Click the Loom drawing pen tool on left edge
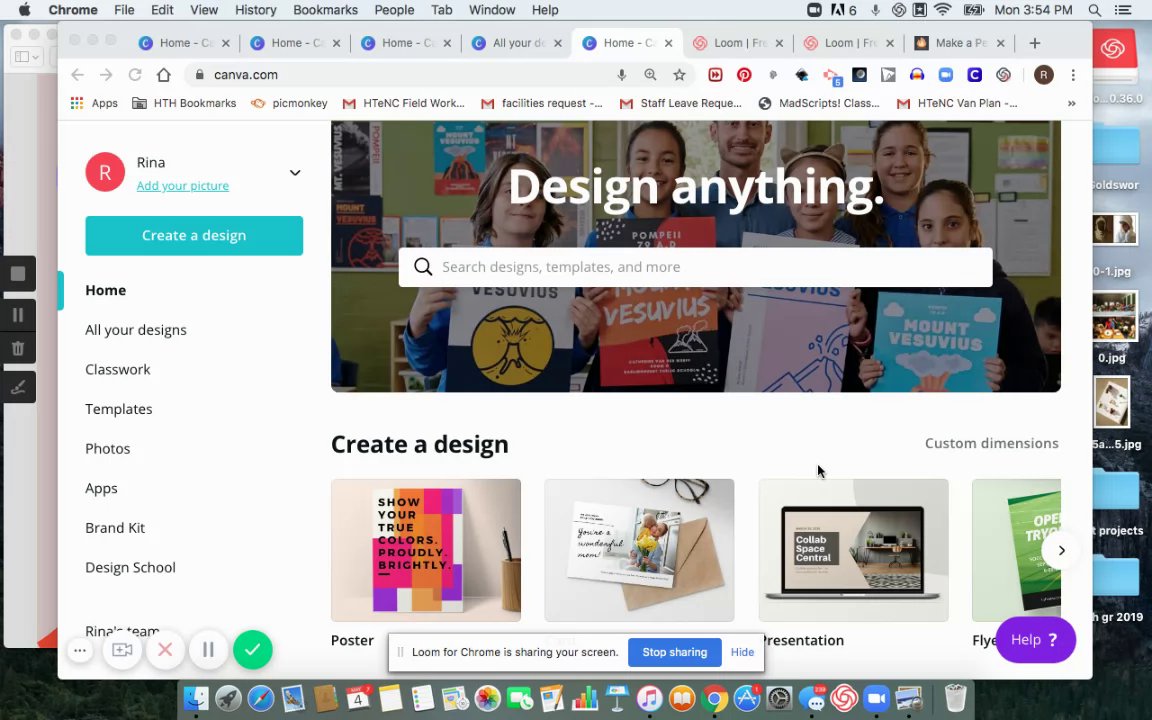1152x720 pixels. coord(18,387)
